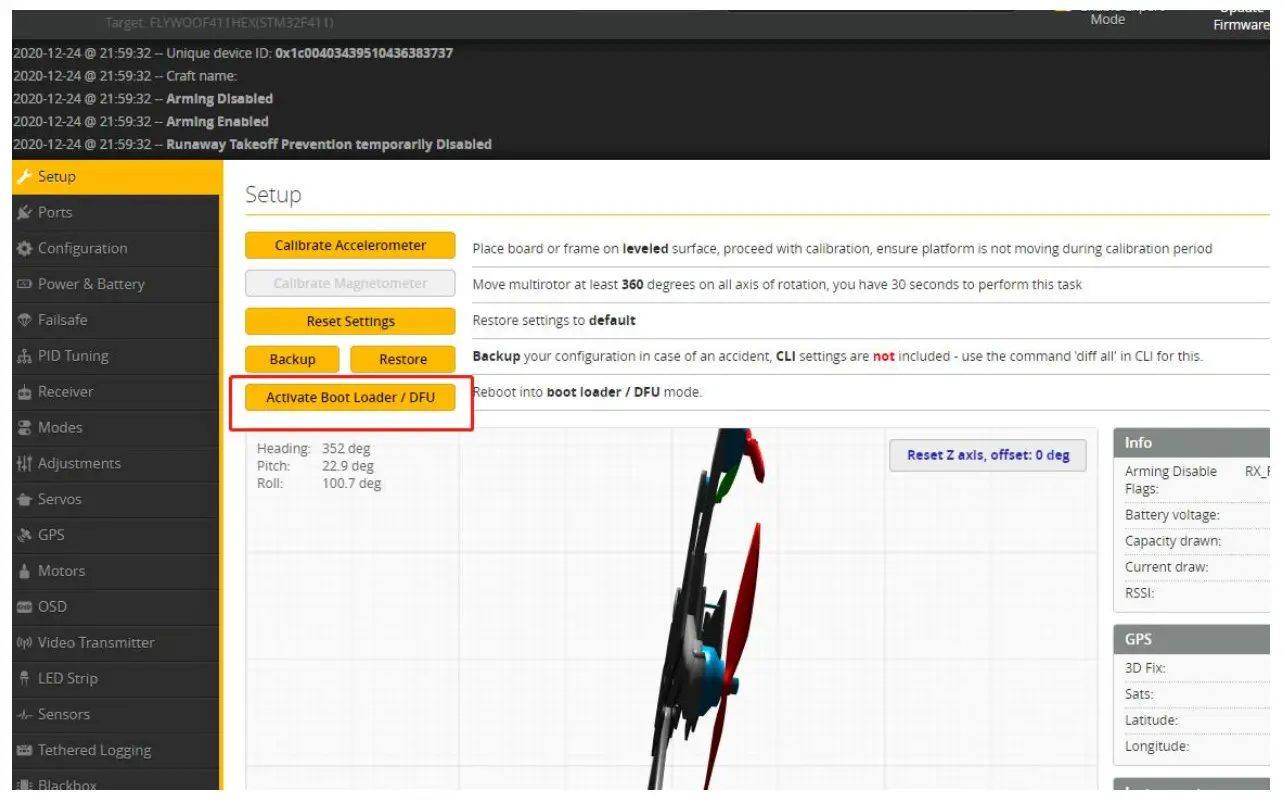
Task: Click the Setup page heading
Action: (x=273, y=195)
